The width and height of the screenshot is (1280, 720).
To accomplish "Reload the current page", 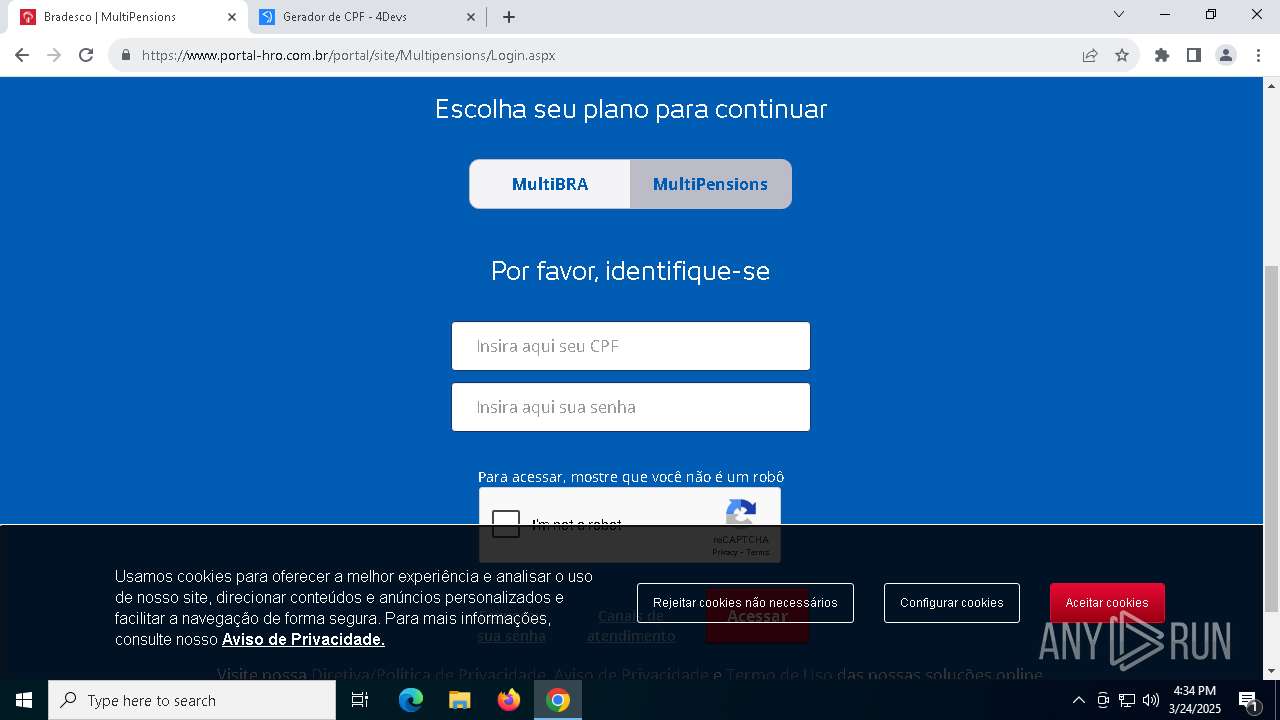I will point(86,55).
